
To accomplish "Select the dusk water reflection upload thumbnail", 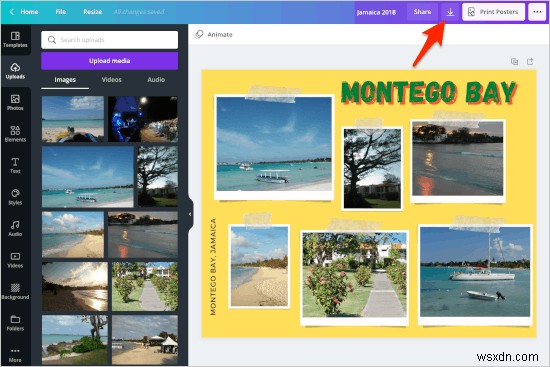I will 142,234.
